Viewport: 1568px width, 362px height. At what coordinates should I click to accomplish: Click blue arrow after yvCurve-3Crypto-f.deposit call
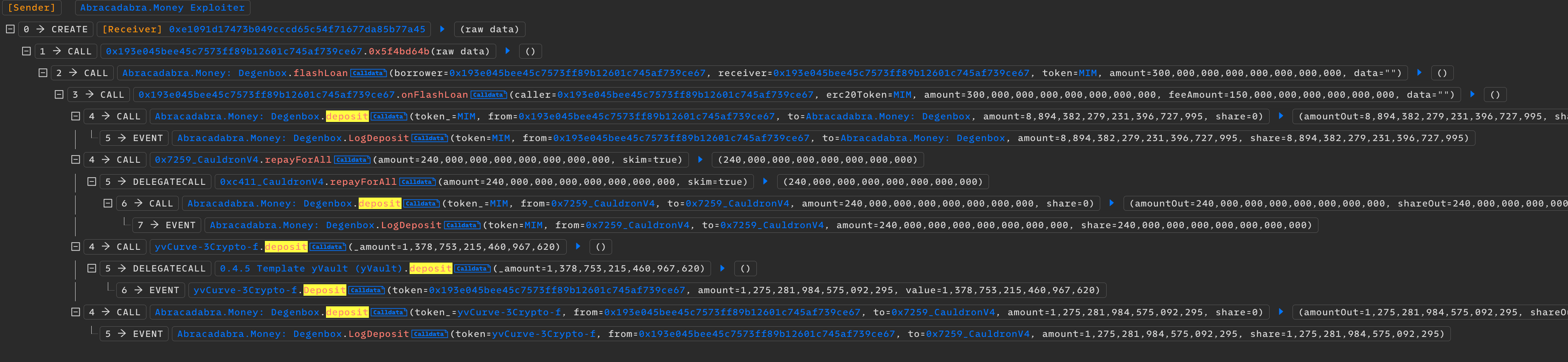tap(578, 247)
